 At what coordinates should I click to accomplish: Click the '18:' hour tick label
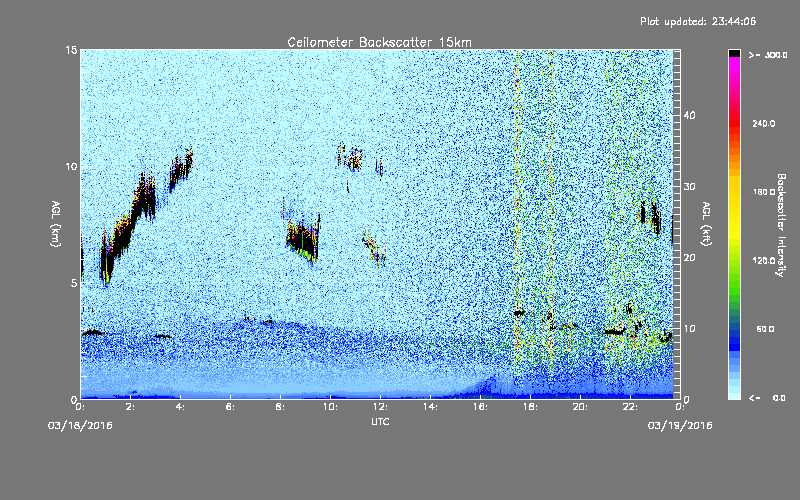click(531, 407)
